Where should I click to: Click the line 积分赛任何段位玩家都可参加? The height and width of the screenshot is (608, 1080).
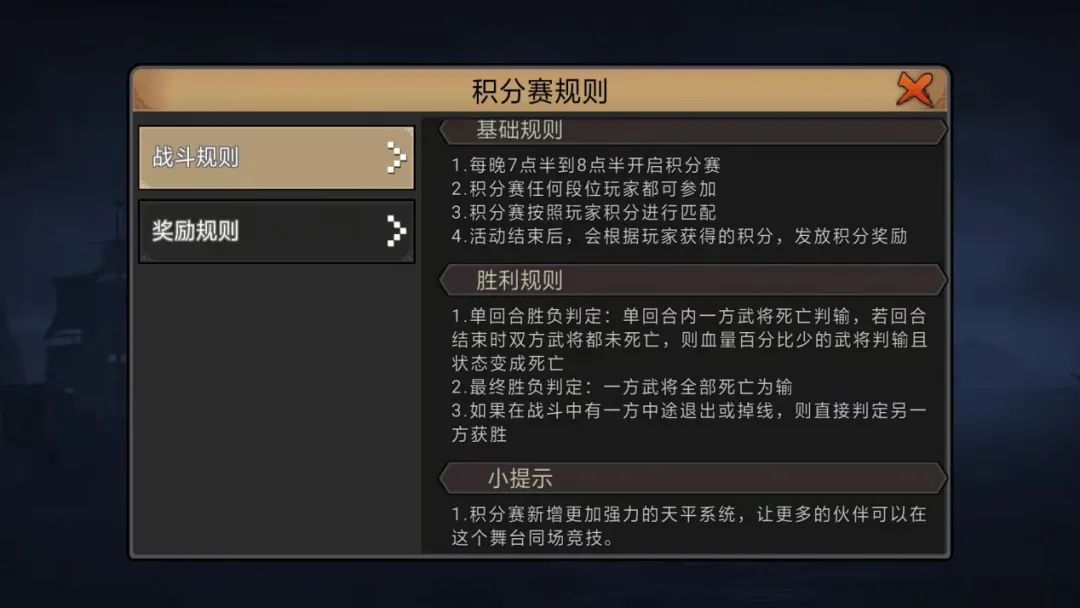(584, 188)
